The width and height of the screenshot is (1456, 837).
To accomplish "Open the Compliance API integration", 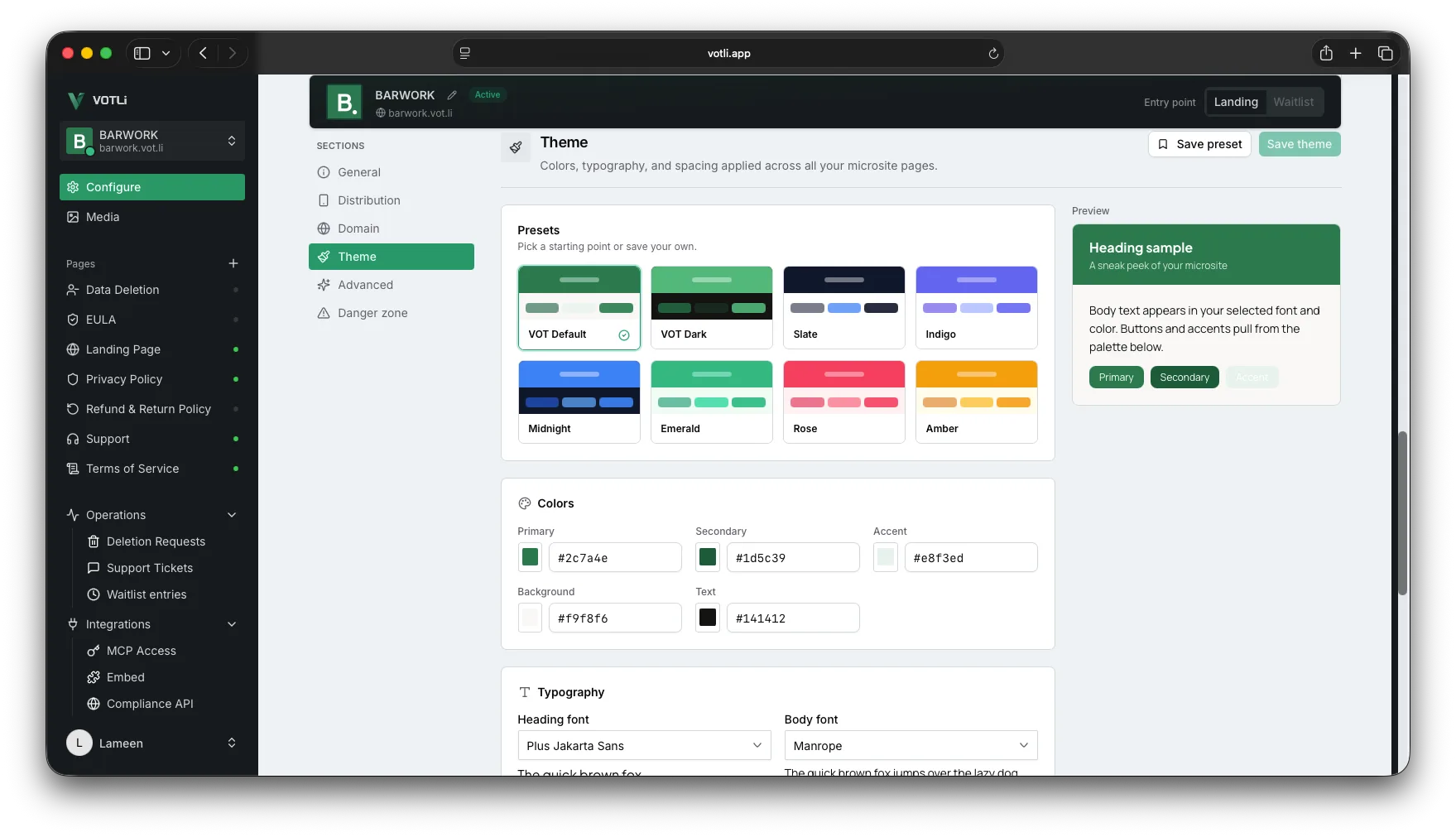I will [x=161, y=704].
